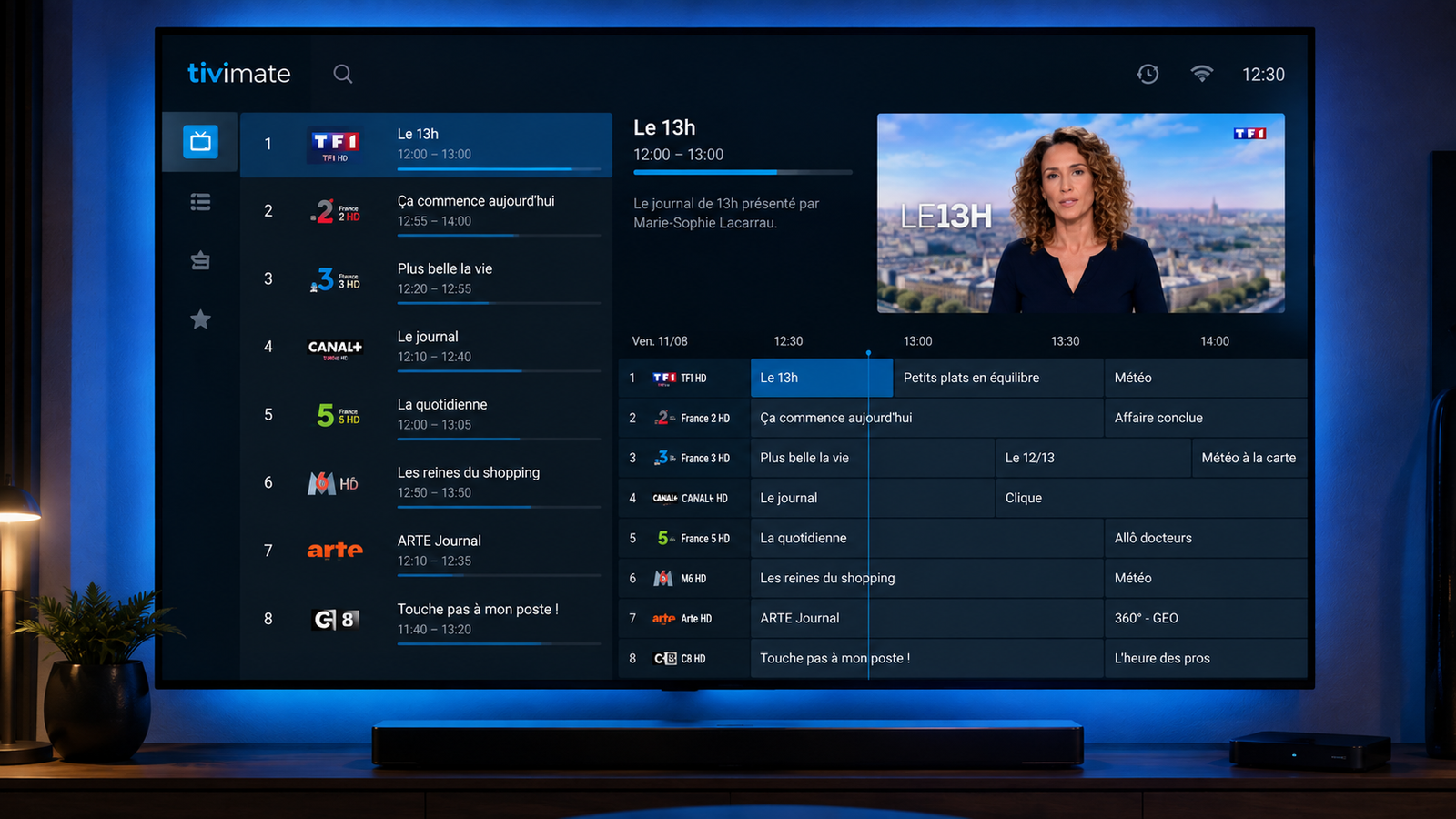Select Clique program on the CANAL+ row
Screen dimensions: 1456x819
pyautogui.click(x=1151, y=498)
